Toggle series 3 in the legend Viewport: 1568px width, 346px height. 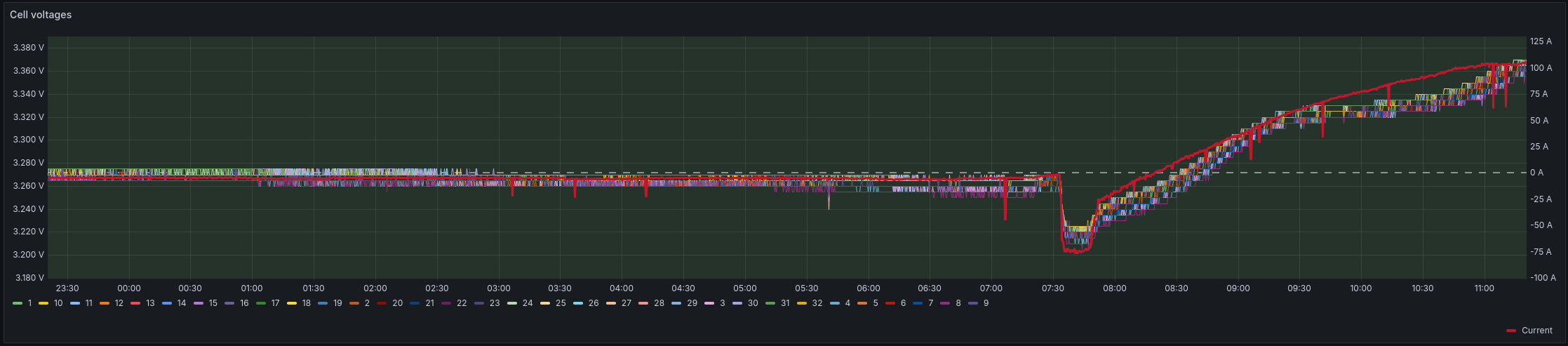723,303
